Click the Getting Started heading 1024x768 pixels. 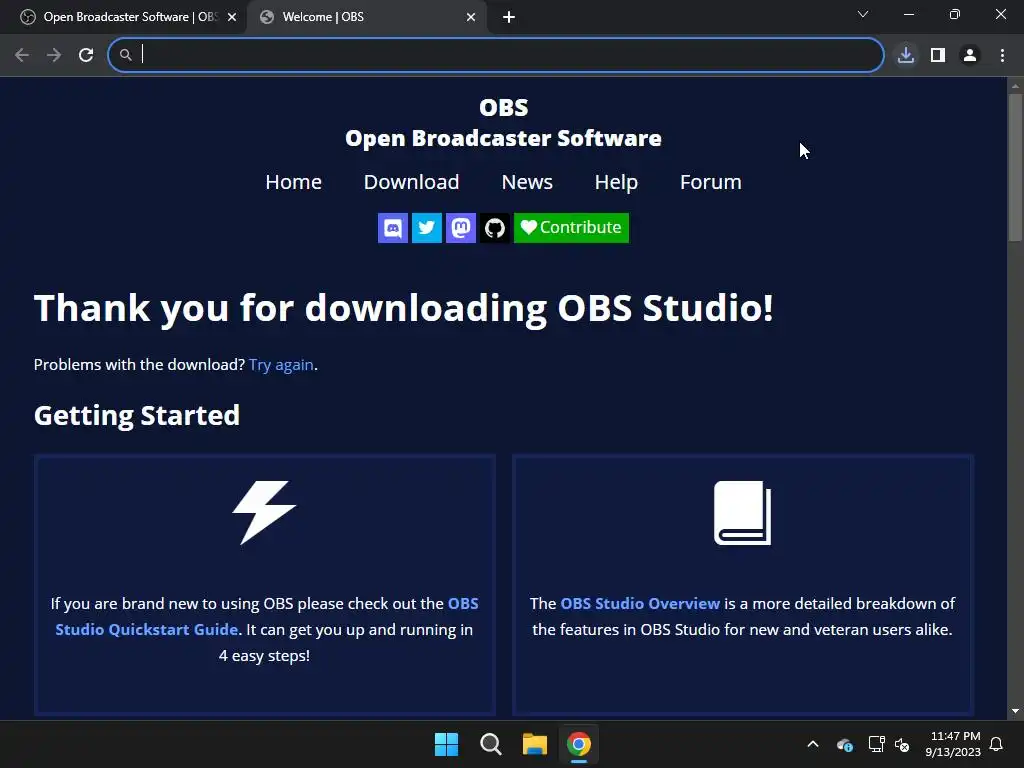(137, 415)
